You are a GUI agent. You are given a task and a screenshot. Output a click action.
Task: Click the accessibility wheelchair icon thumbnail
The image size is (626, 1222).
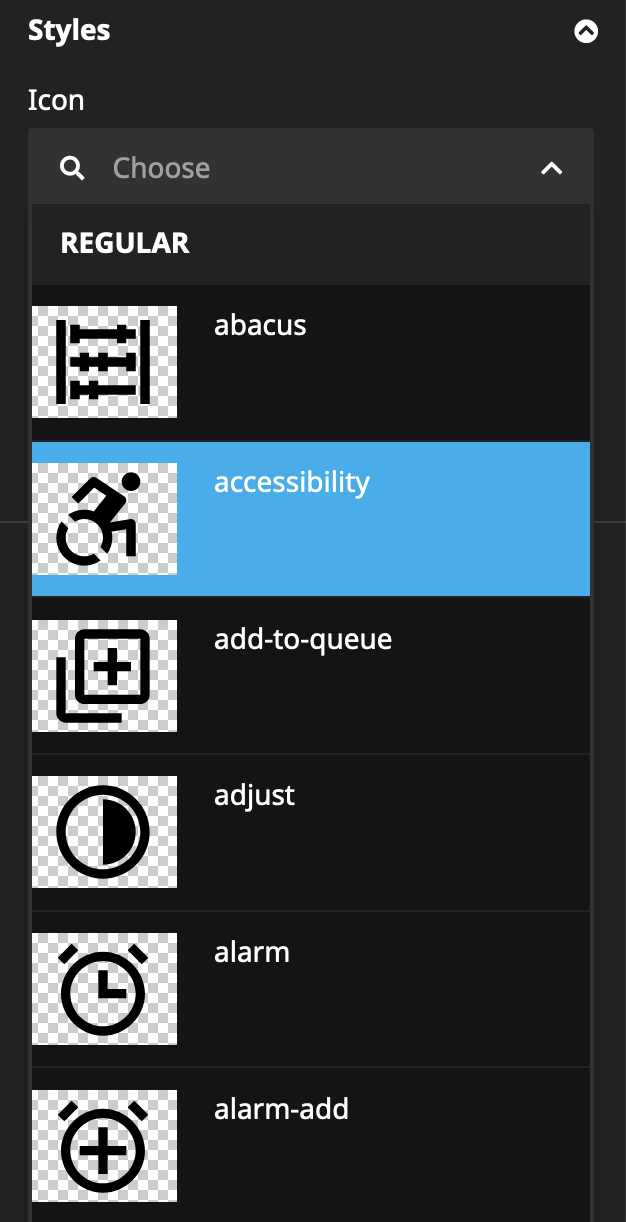click(104, 519)
